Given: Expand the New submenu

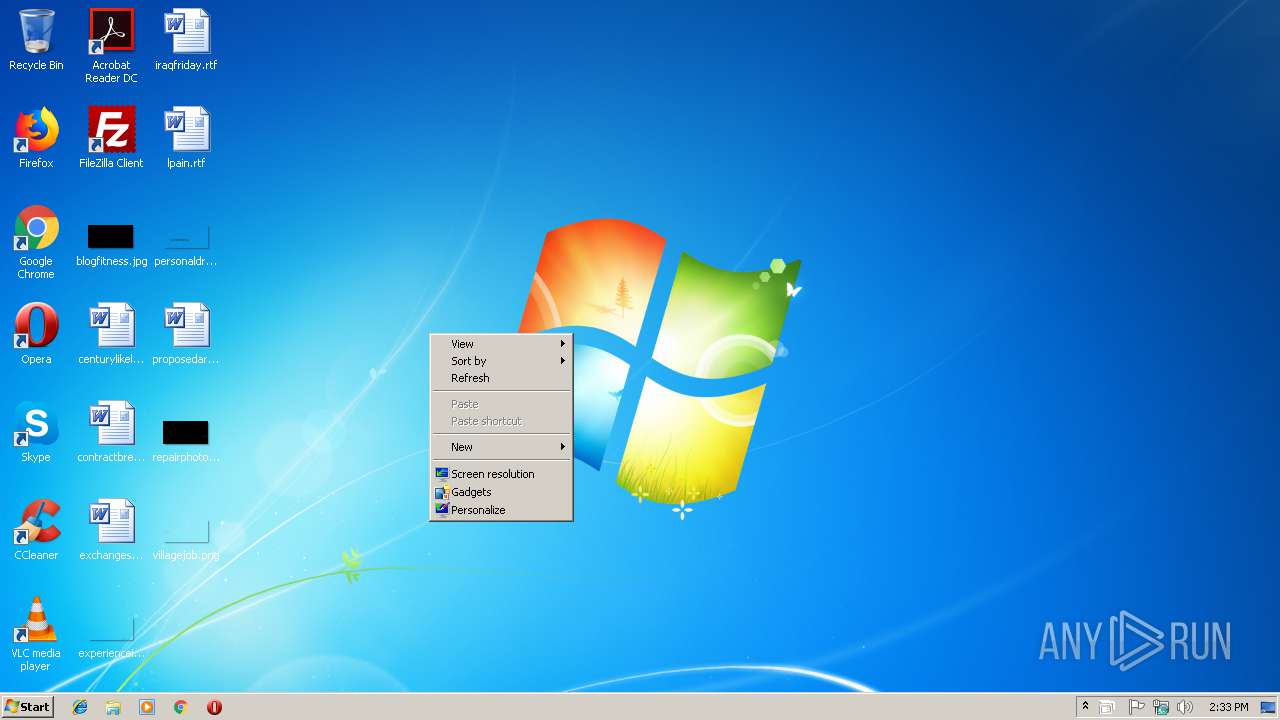Looking at the screenshot, I should (x=501, y=447).
